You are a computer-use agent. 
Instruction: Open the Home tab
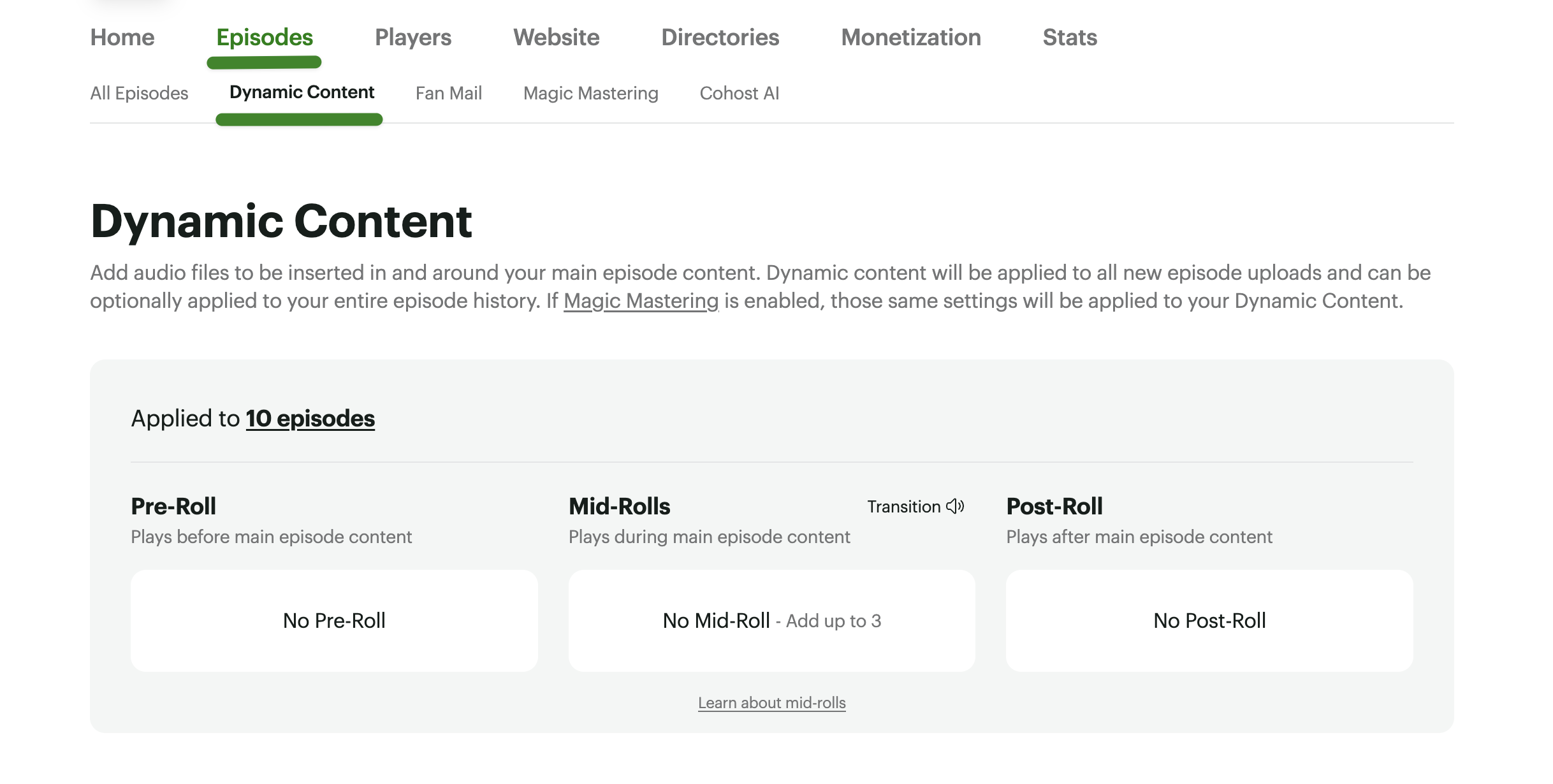point(122,38)
